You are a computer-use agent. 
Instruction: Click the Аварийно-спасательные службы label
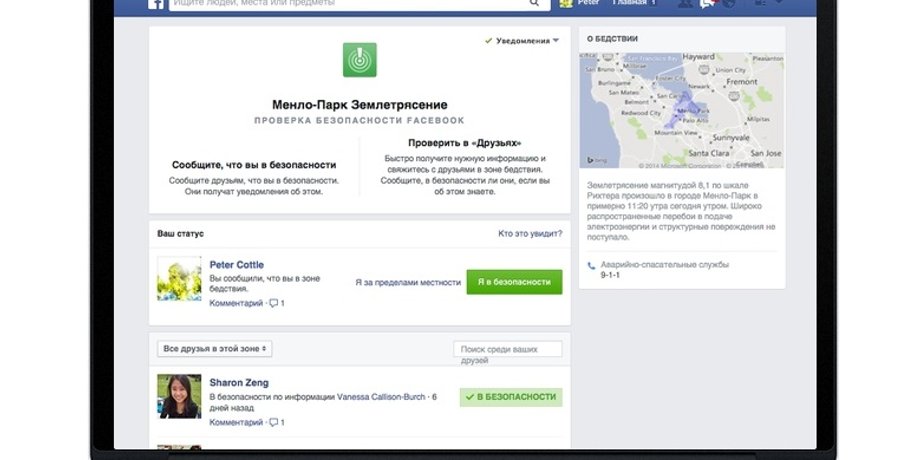(x=664, y=265)
